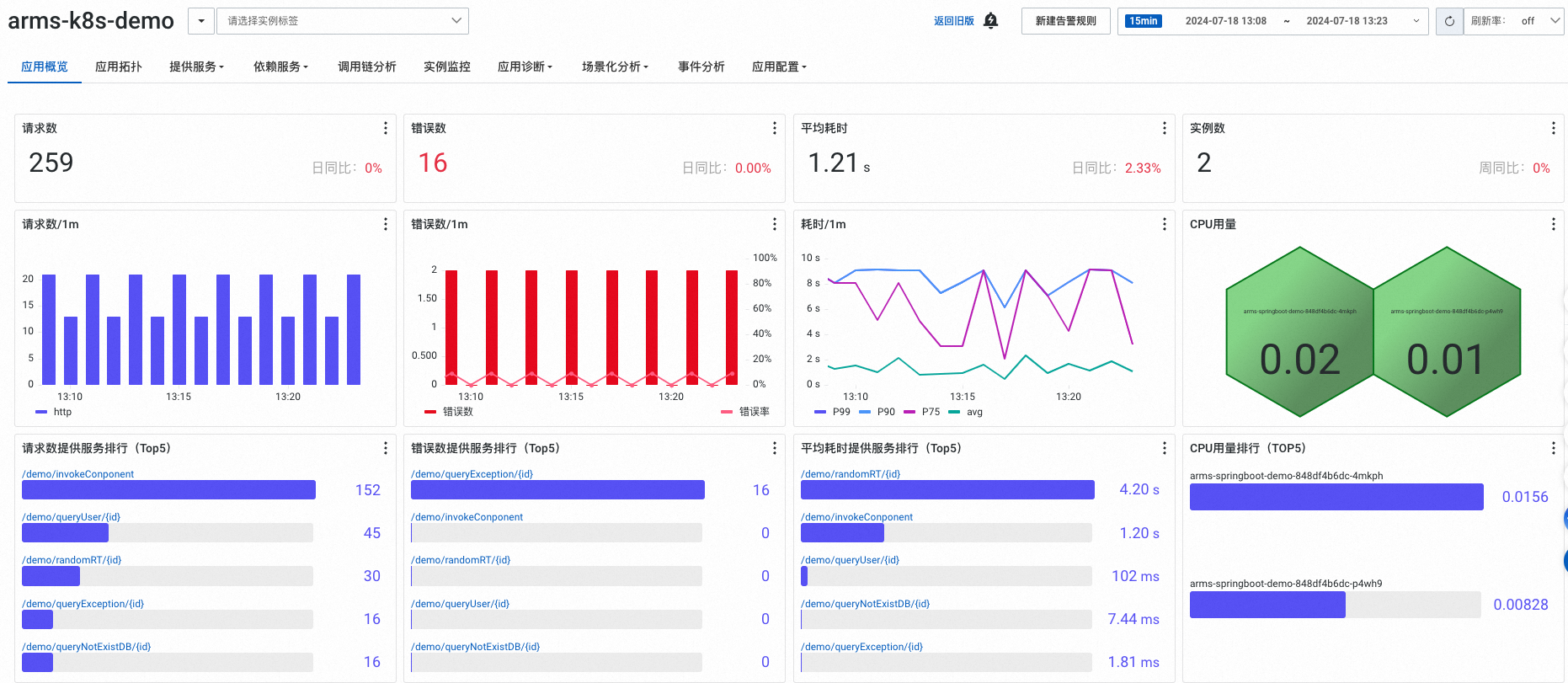Open the 请选择实例标签 dropdown

(x=343, y=21)
